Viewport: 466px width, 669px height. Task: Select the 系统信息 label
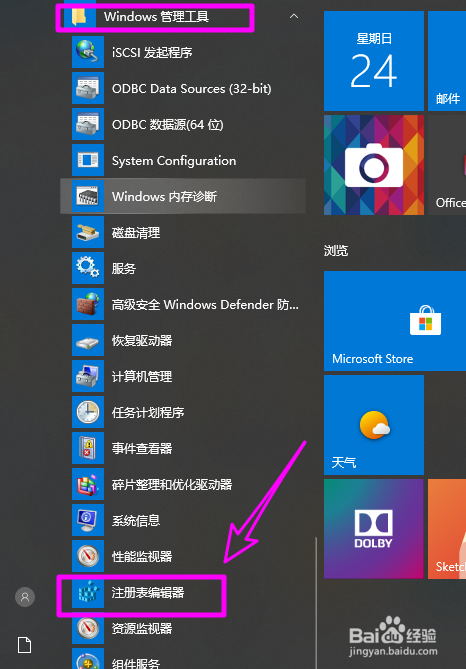coord(136,521)
